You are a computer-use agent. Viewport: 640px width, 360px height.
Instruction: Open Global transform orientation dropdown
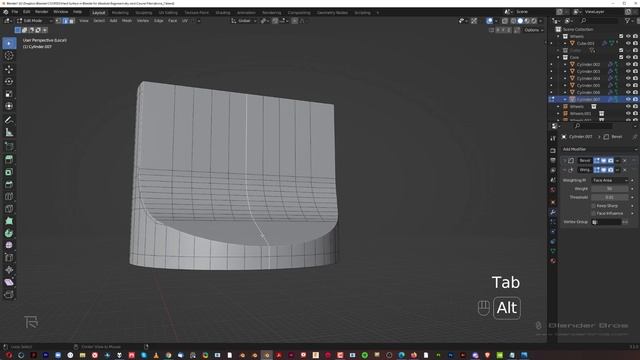click(x=244, y=20)
